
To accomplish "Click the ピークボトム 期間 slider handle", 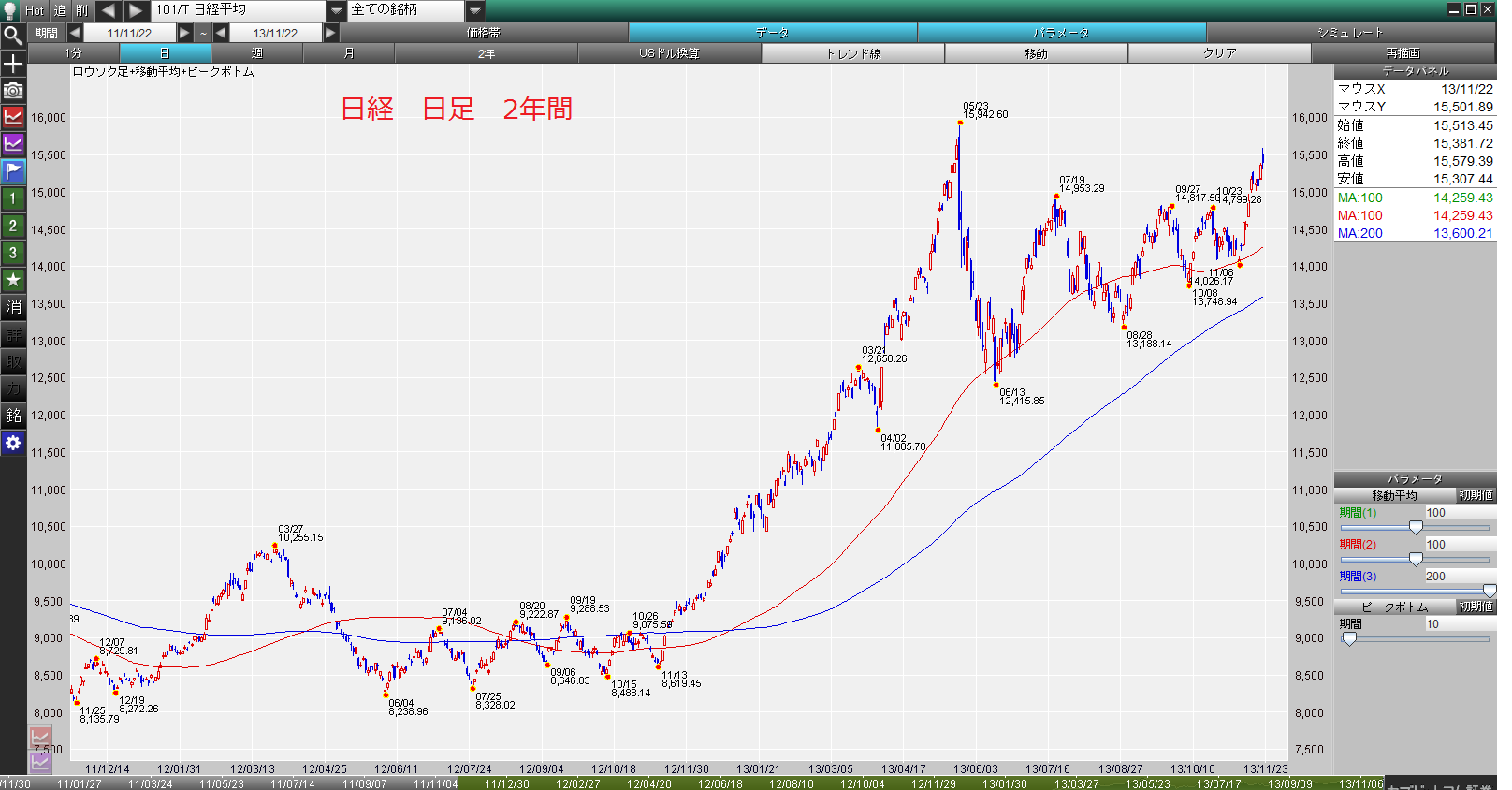I will click(1349, 639).
